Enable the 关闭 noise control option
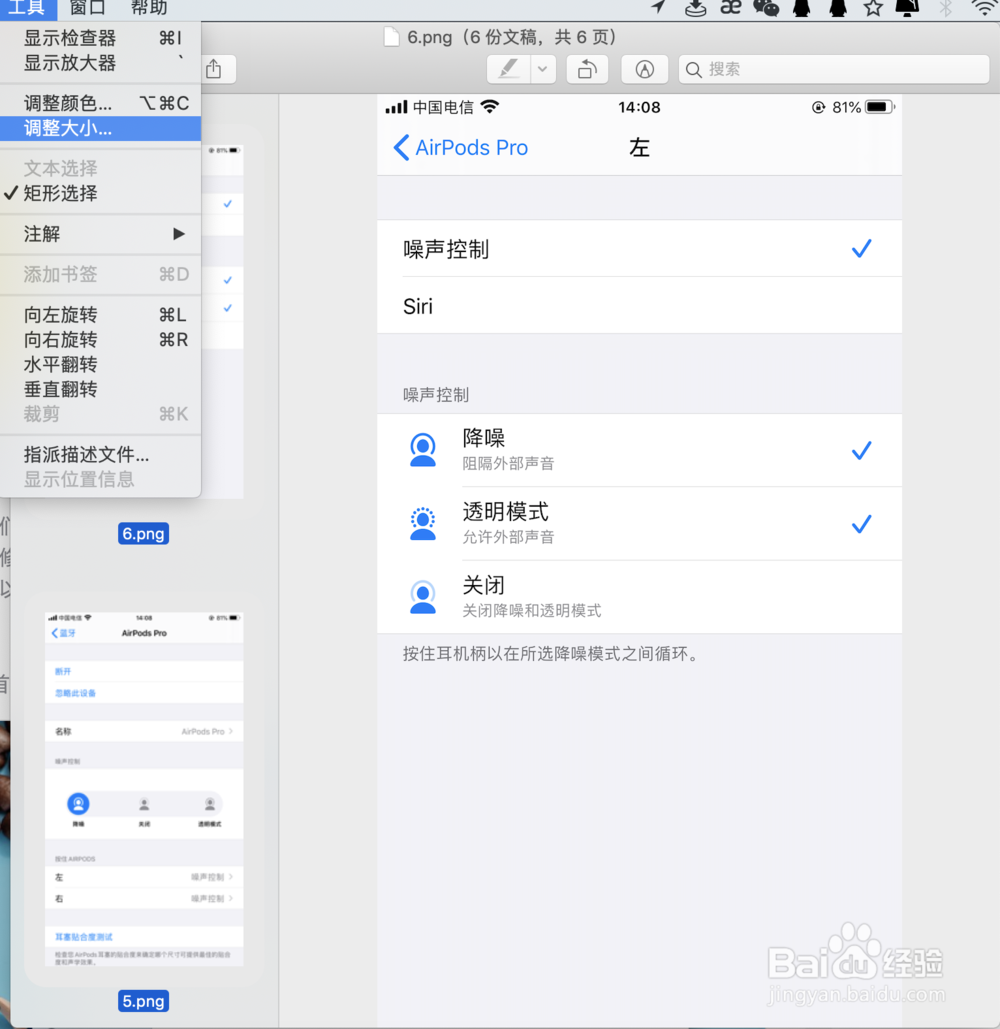The height and width of the screenshot is (1029, 1000). pos(639,597)
